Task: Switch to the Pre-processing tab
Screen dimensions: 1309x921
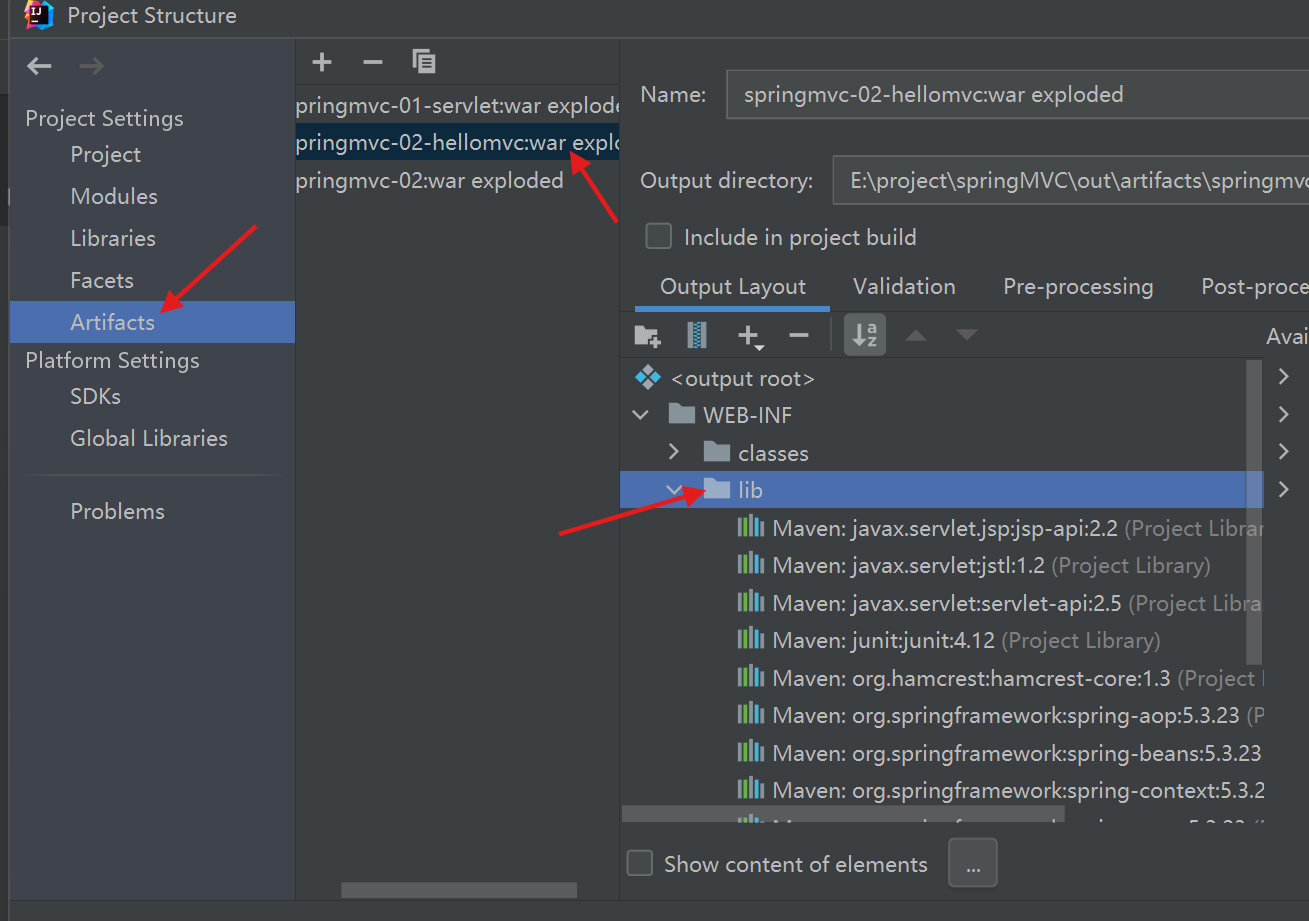Action: pos(1078,287)
